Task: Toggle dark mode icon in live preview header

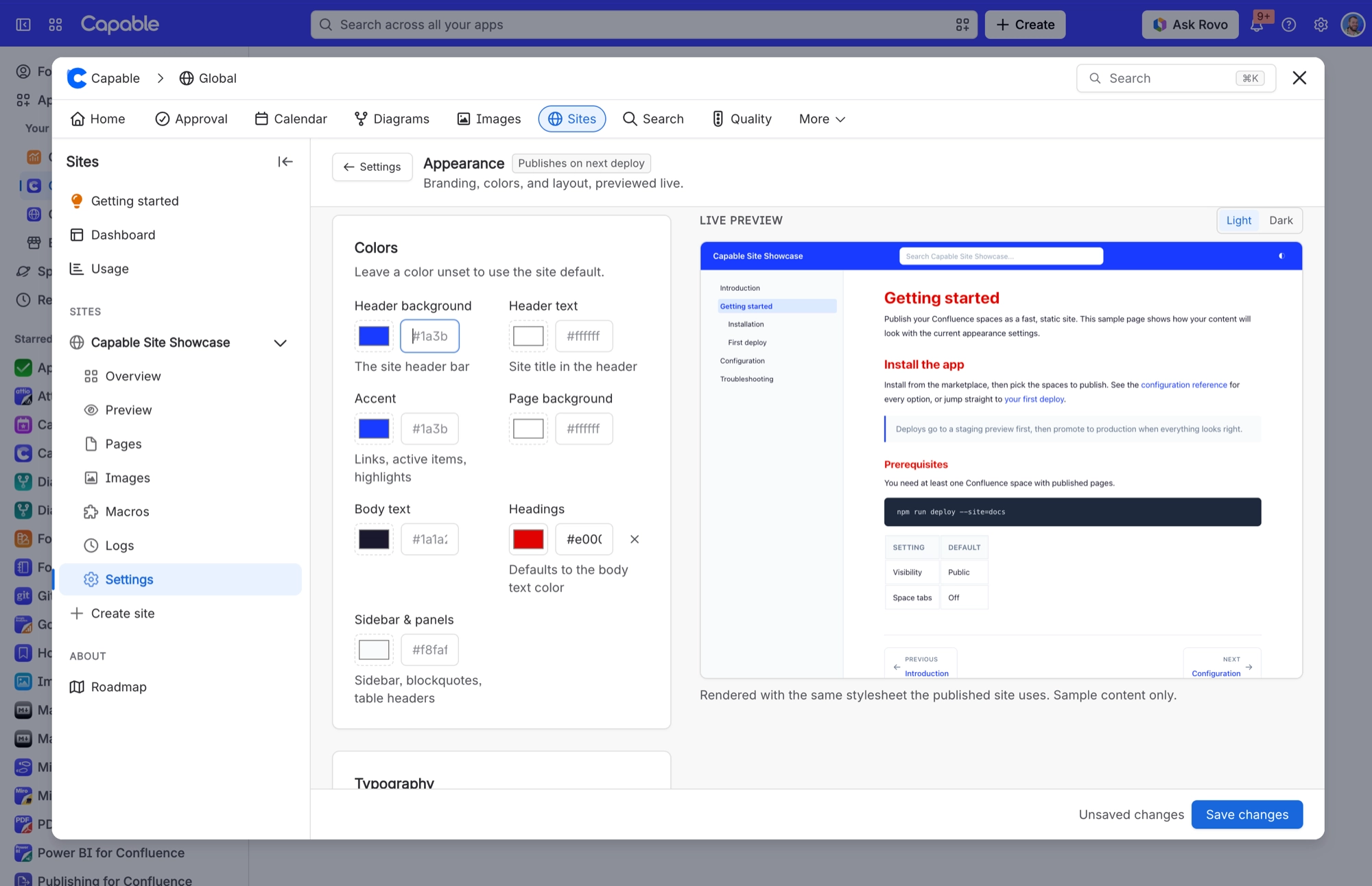Action: (x=1281, y=256)
